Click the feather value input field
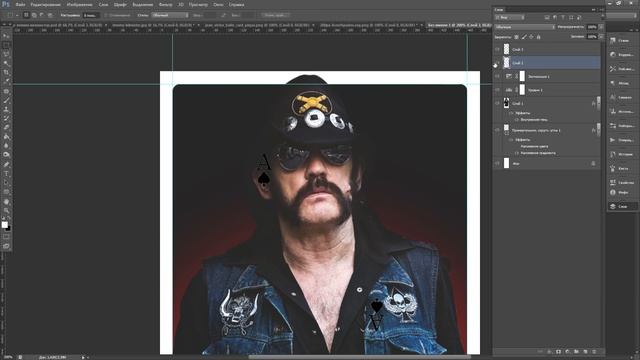This screenshot has height=360, width=640. (x=91, y=15)
